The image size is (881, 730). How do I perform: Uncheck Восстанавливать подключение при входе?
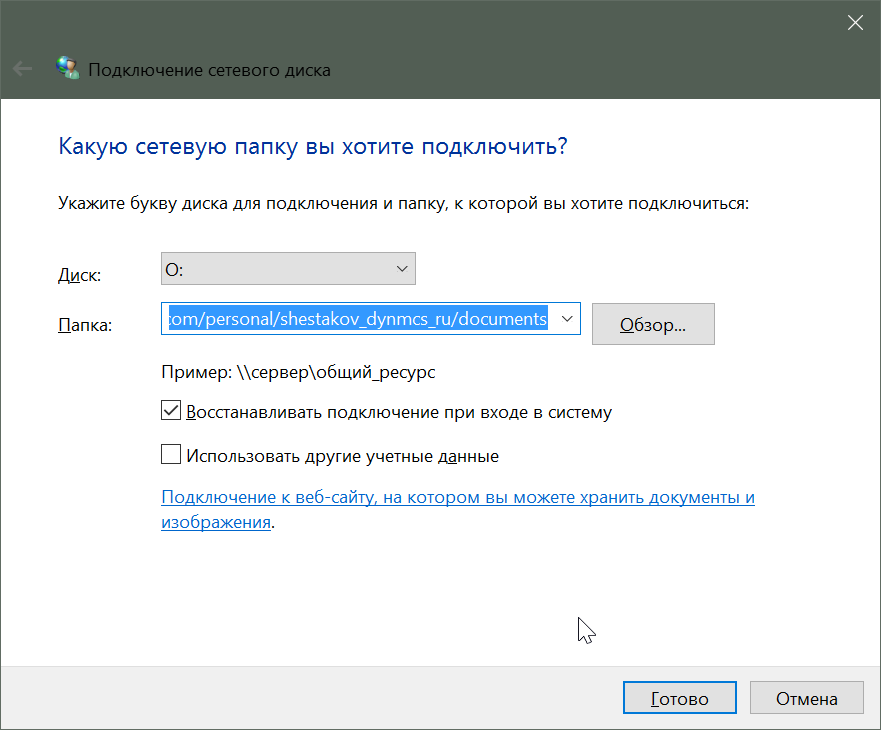point(171,411)
